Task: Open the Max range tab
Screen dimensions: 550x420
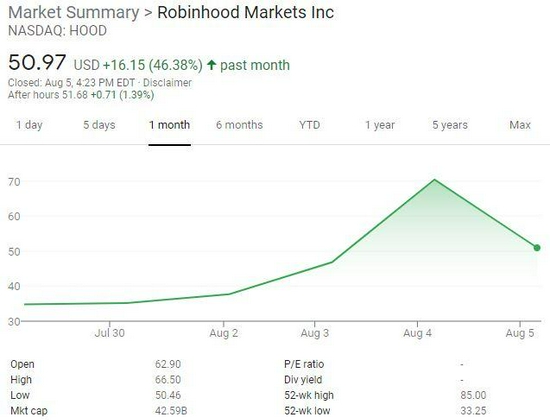Action: (x=520, y=125)
